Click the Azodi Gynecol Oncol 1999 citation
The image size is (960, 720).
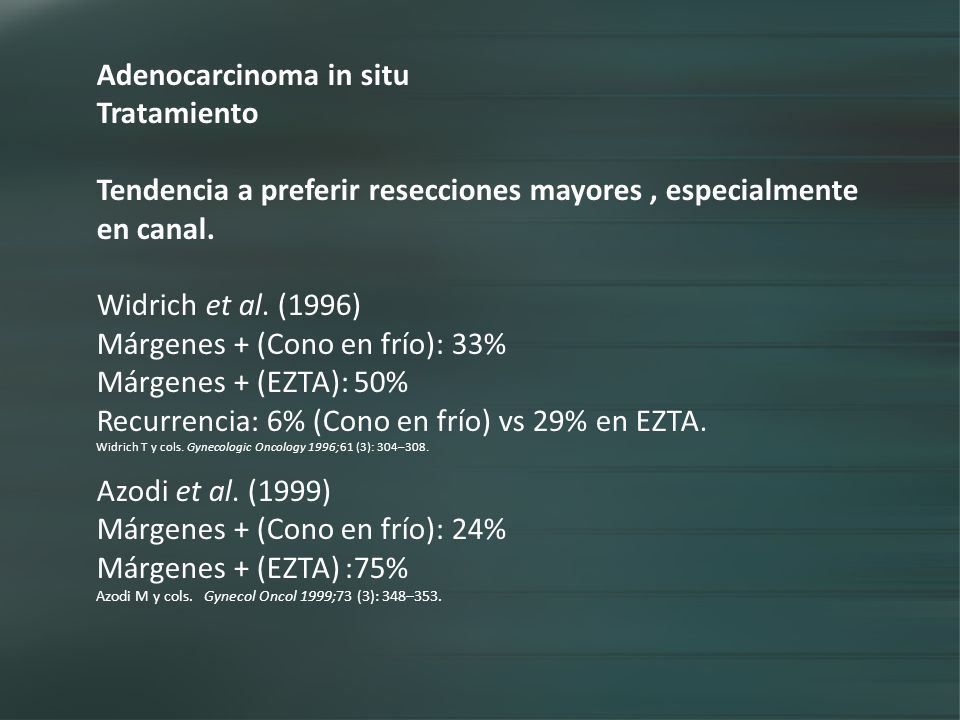point(269,596)
